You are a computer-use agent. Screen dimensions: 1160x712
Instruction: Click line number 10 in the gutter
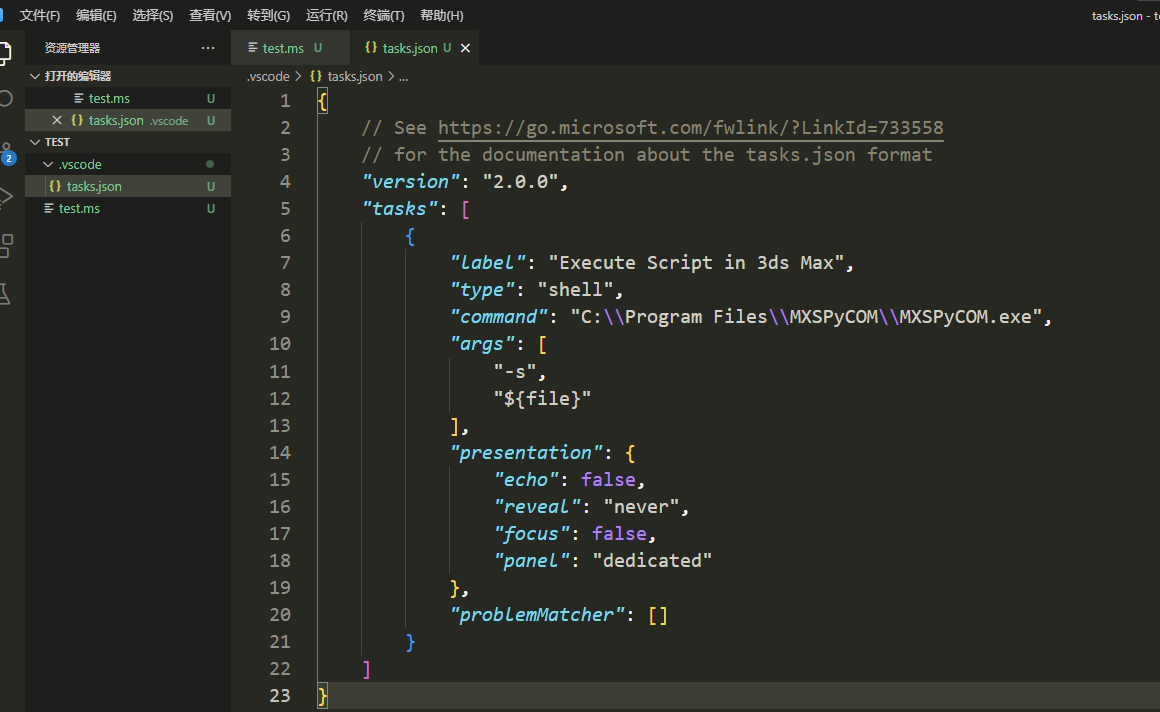coord(280,344)
